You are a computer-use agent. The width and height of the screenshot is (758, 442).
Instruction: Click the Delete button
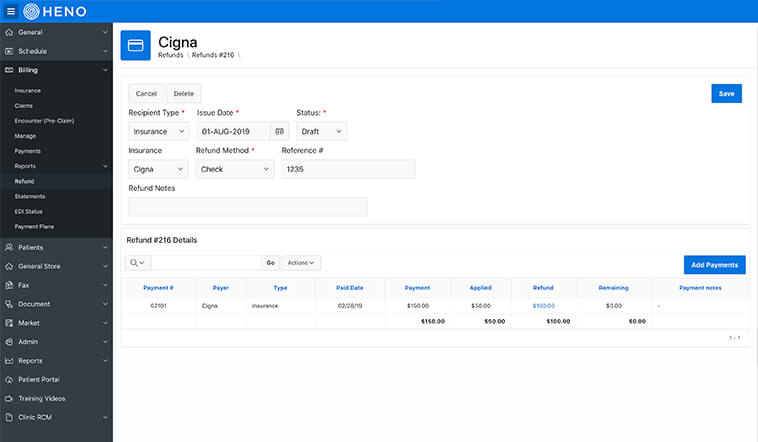pyautogui.click(x=184, y=94)
